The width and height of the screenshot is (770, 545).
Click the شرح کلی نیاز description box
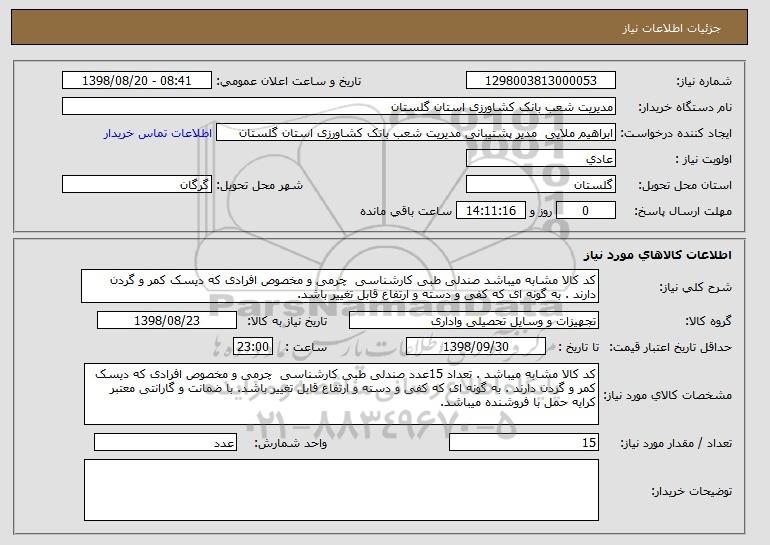(340, 286)
